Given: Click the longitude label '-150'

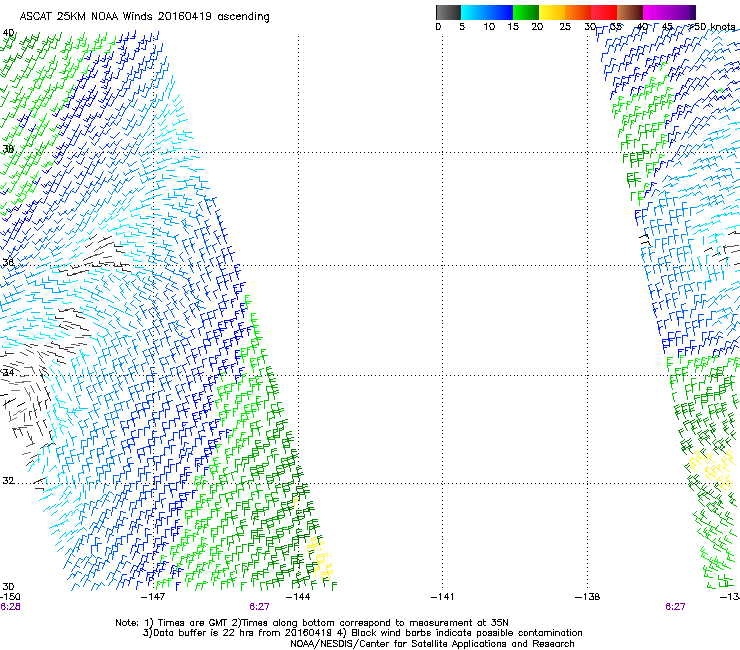Looking at the screenshot, I should click(10, 597).
